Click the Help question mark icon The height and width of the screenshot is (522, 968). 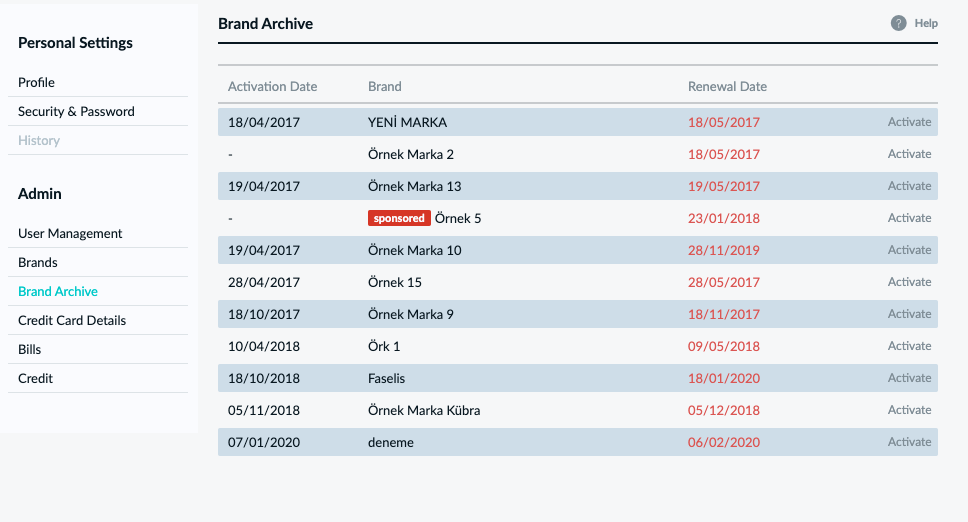(x=898, y=23)
